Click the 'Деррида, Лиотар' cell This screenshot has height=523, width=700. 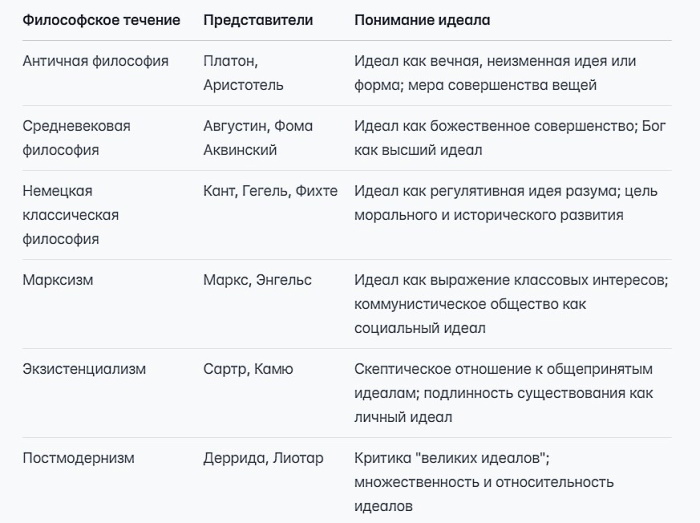tap(263, 458)
